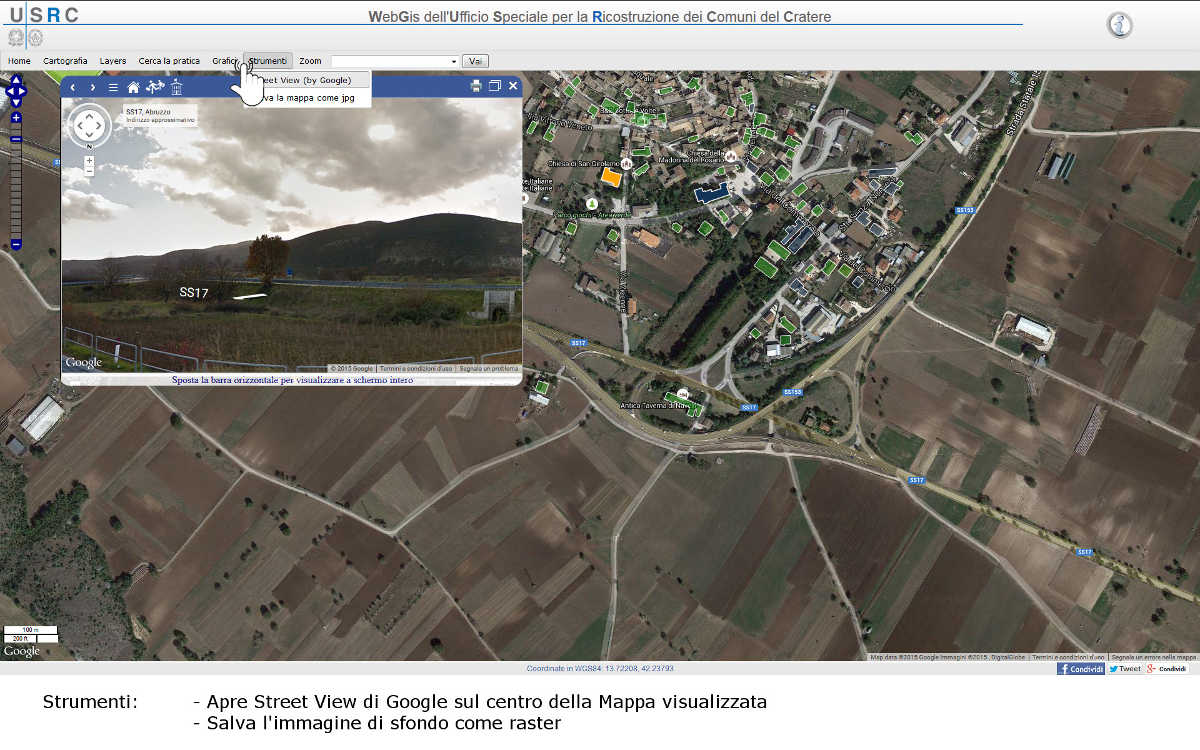1200x750 pixels.
Task: Zoom out the Street View image
Action: pyautogui.click(x=89, y=171)
